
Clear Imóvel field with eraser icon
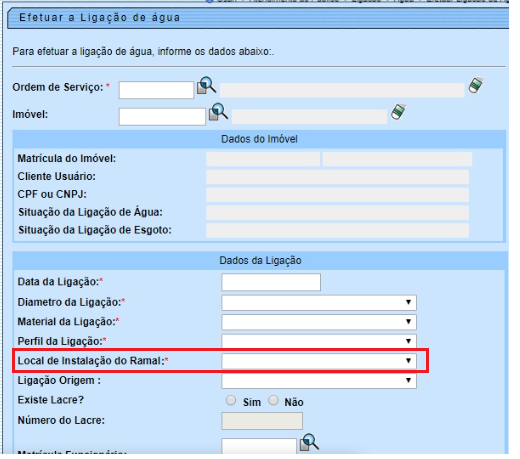[398, 112]
